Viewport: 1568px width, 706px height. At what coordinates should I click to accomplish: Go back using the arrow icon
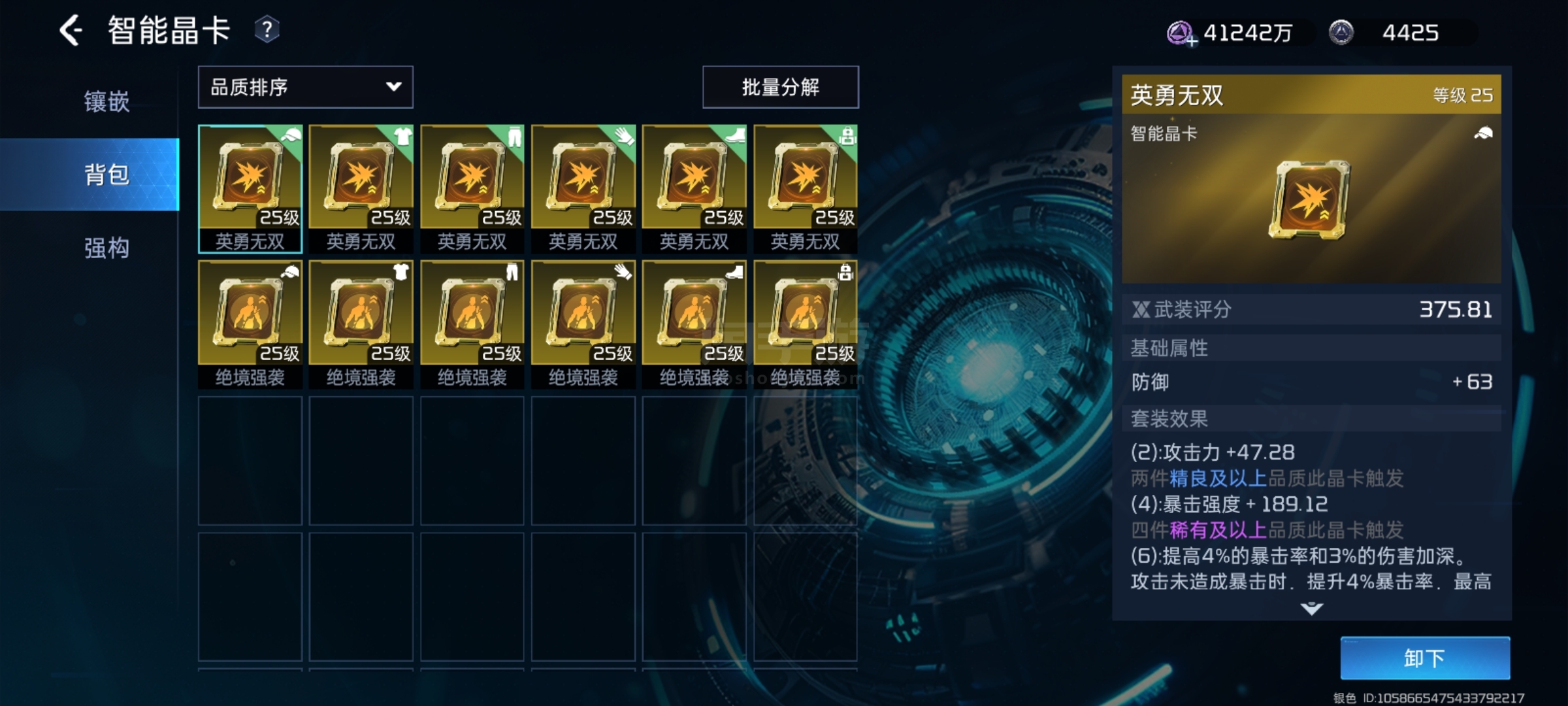71,31
